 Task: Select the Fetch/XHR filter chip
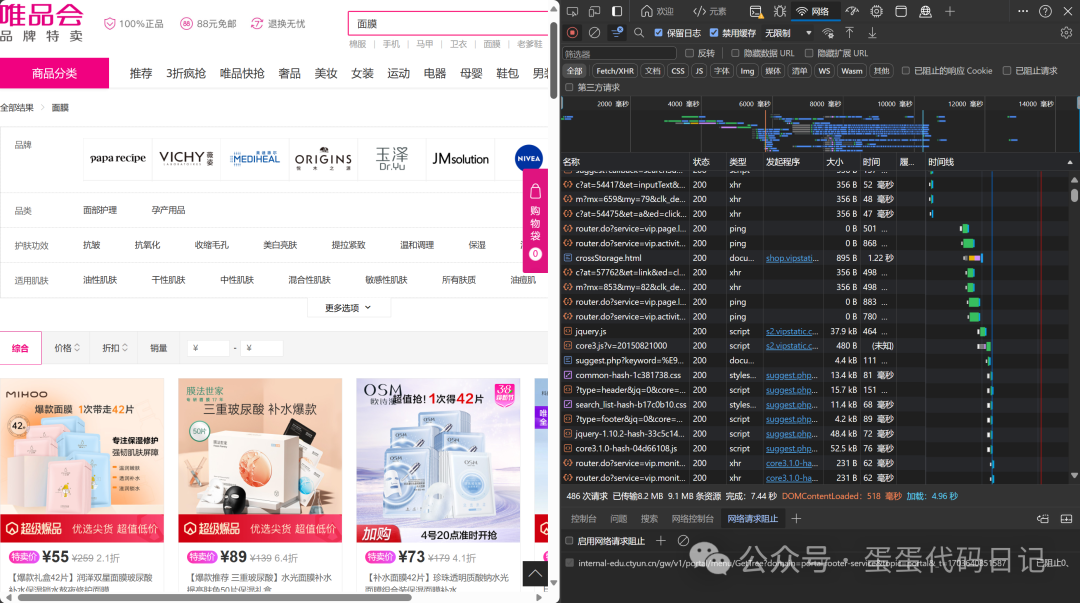point(614,71)
